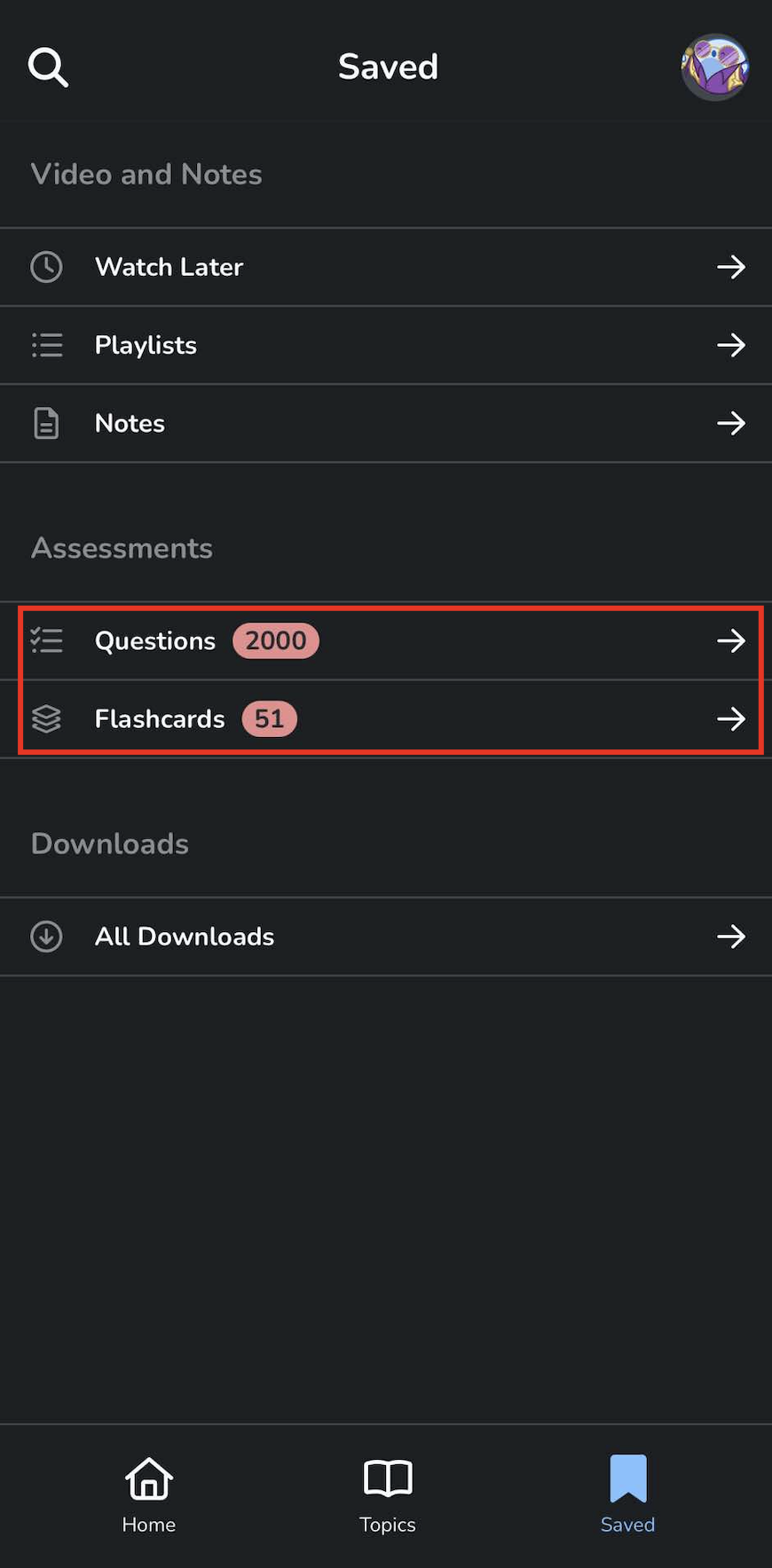Expand Playlists using its right arrow
This screenshot has width=772, height=1568.
pyautogui.click(x=730, y=345)
